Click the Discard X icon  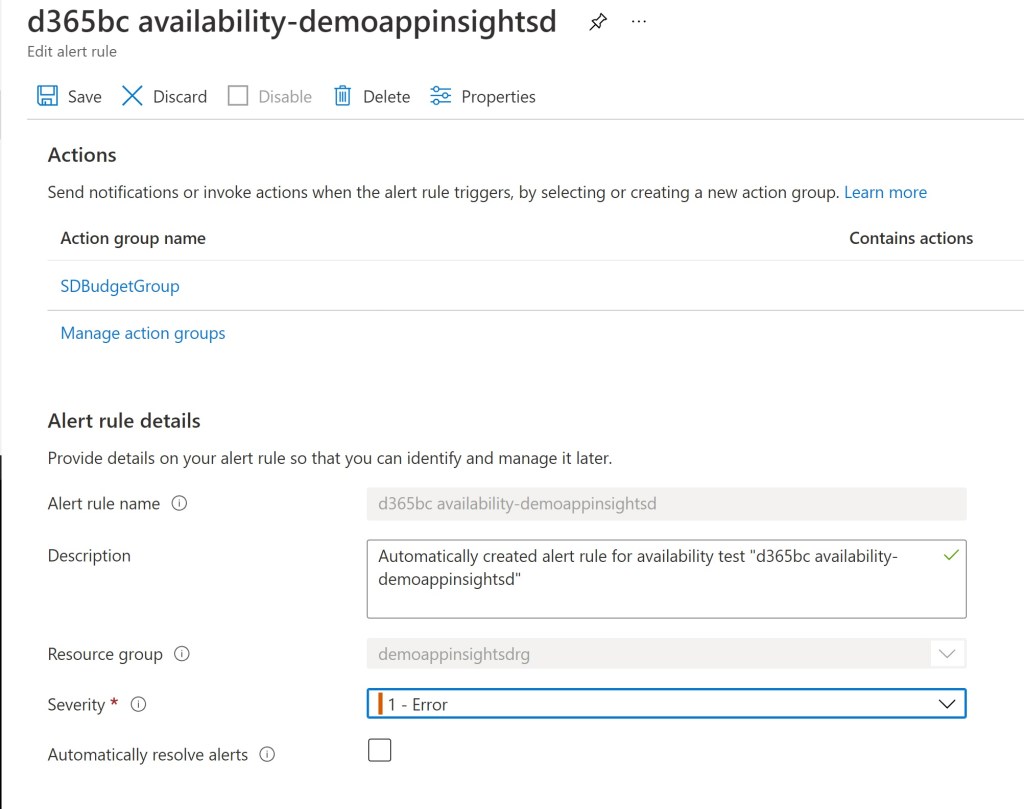[132, 96]
